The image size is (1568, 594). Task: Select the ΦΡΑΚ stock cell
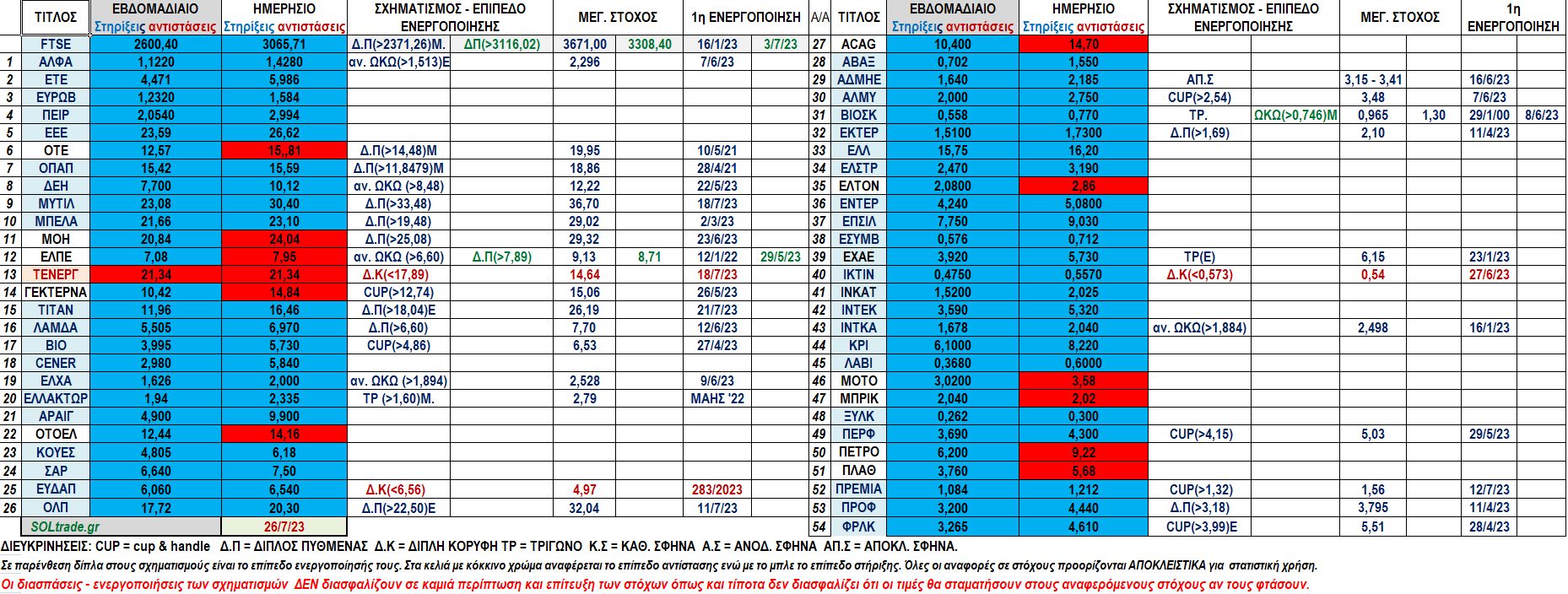pyautogui.click(x=858, y=526)
